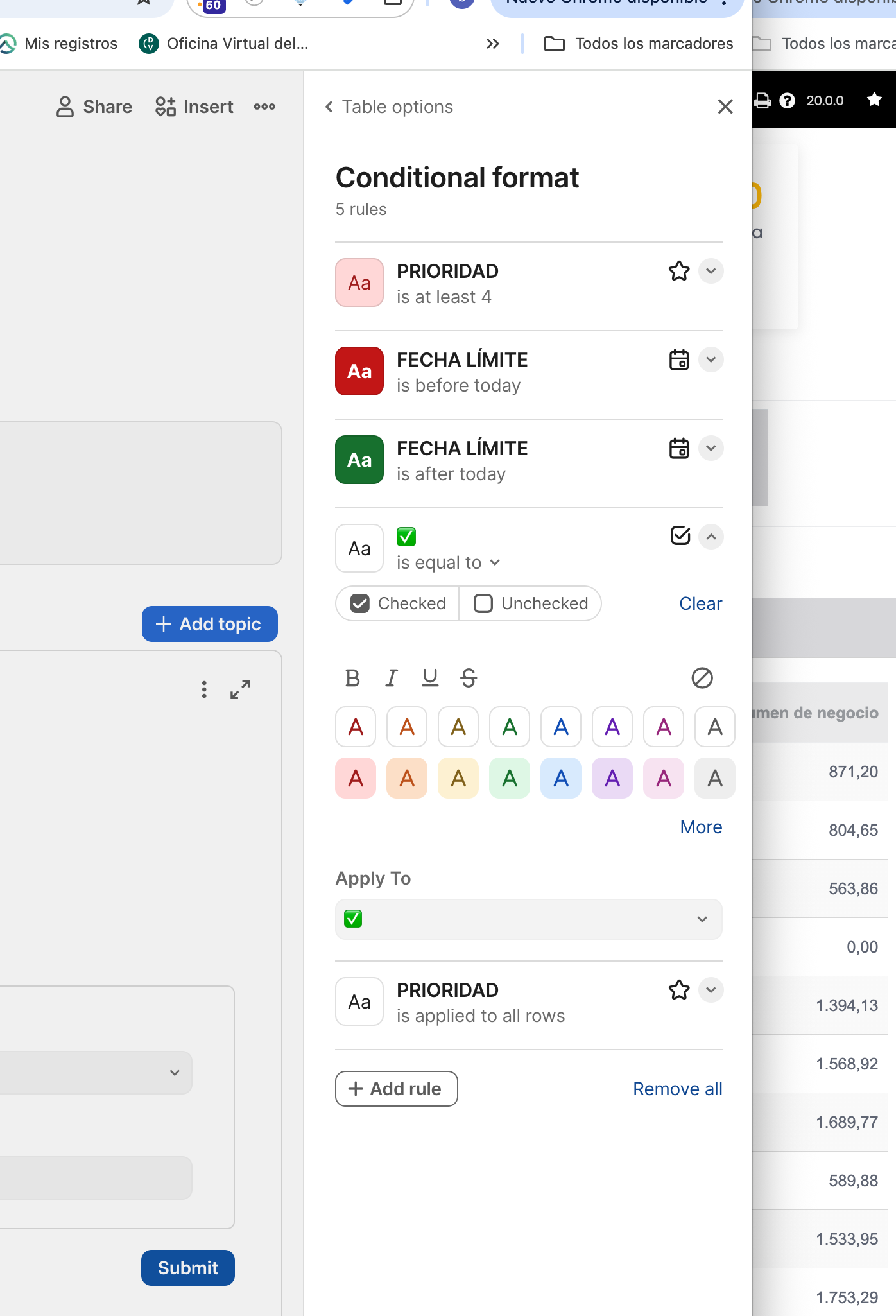Select the Checked option
Image resolution: width=896 pixels, height=1316 pixels.
click(x=397, y=603)
